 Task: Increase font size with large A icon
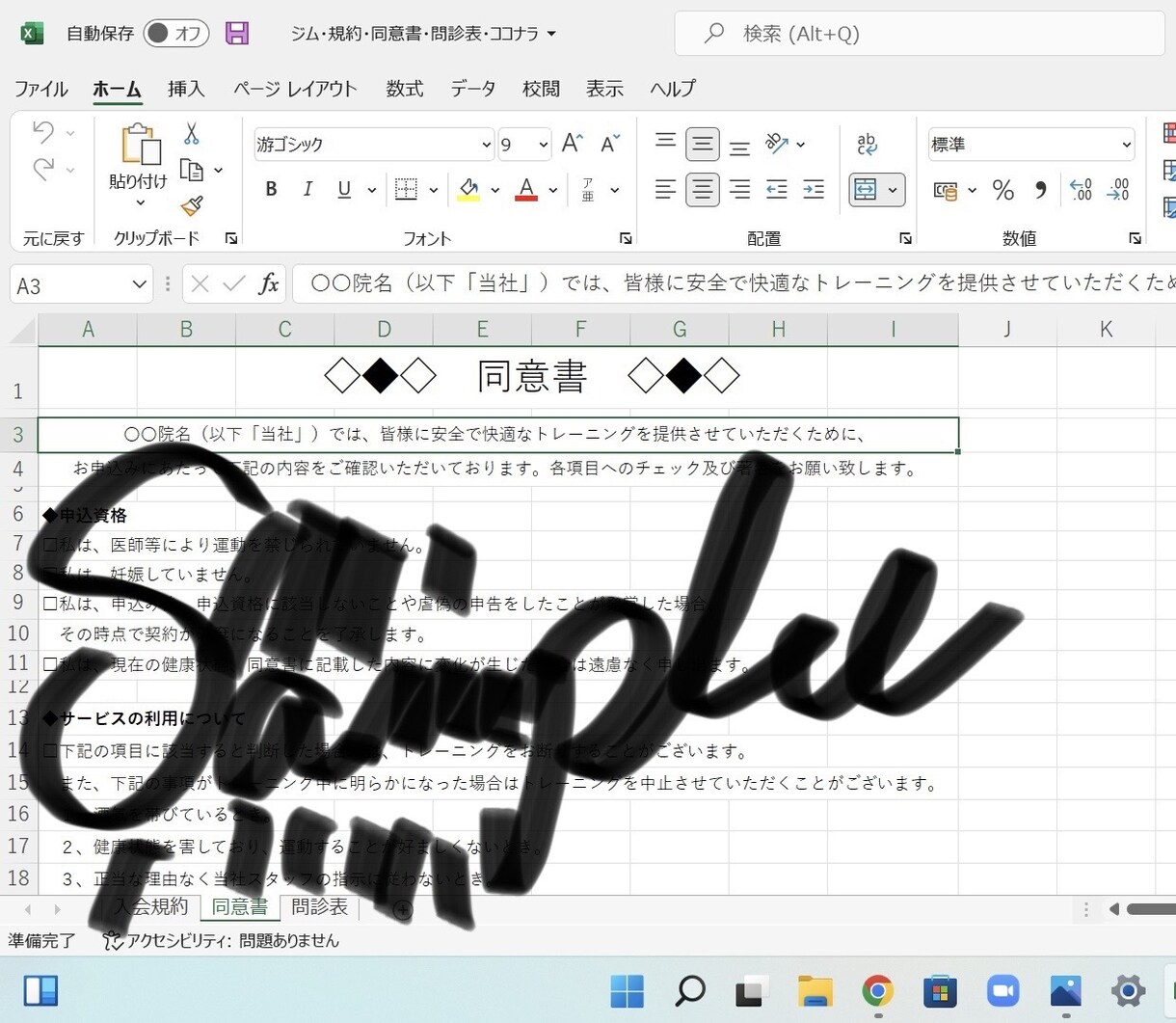click(573, 144)
